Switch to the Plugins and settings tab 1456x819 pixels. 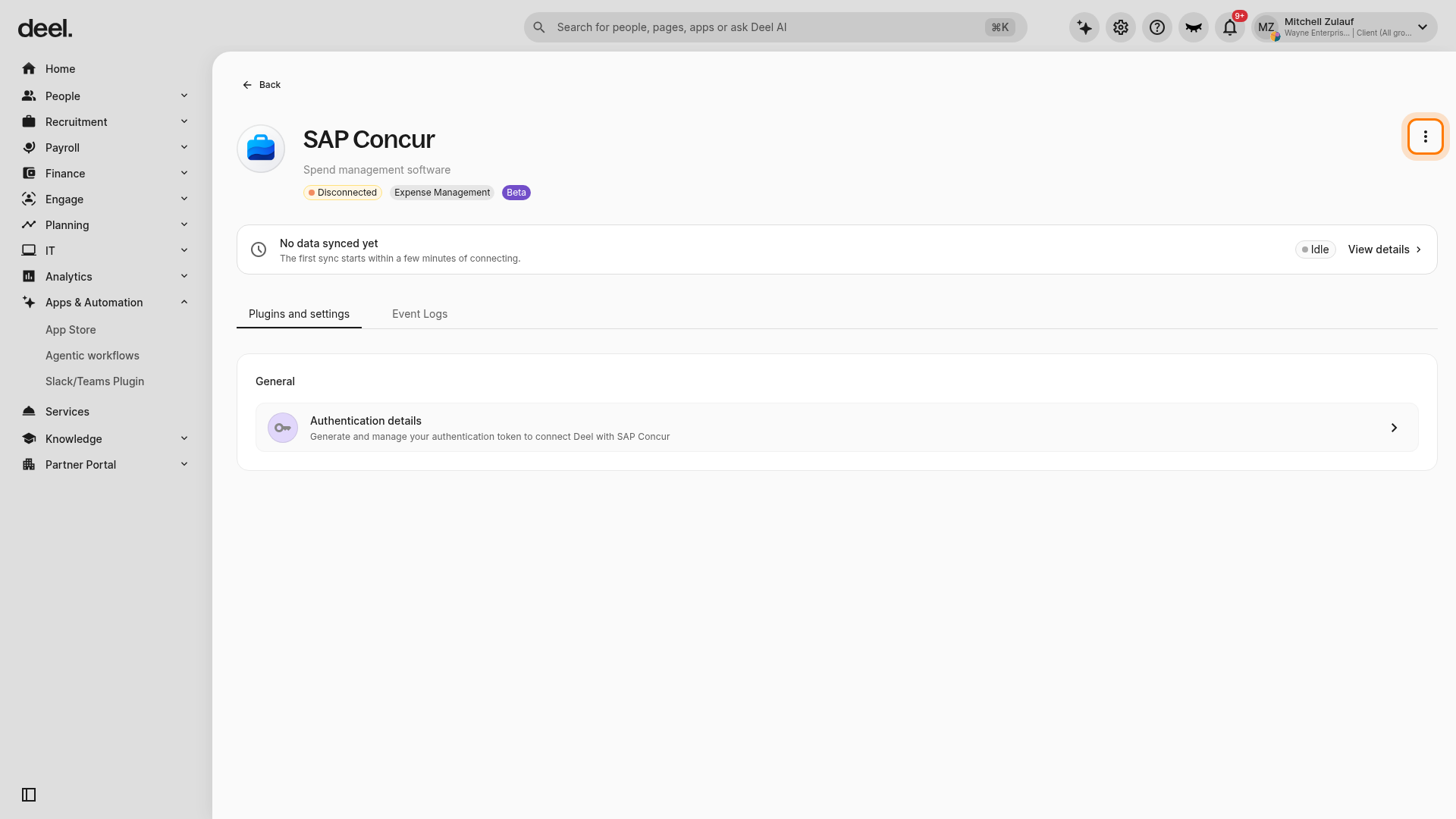[299, 314]
